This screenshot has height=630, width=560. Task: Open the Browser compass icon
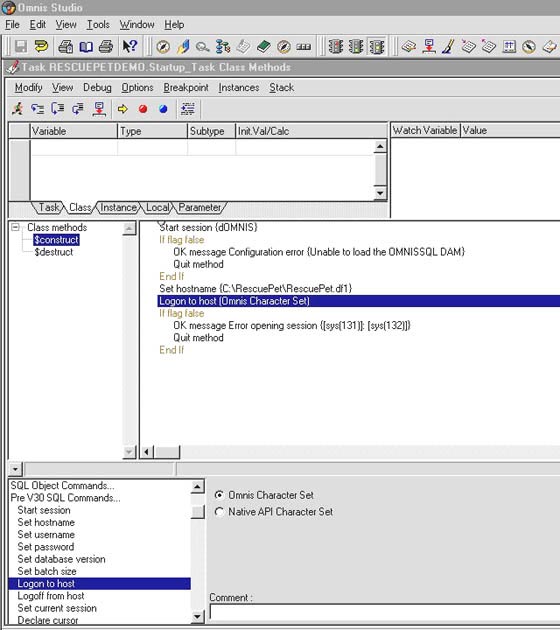163,47
